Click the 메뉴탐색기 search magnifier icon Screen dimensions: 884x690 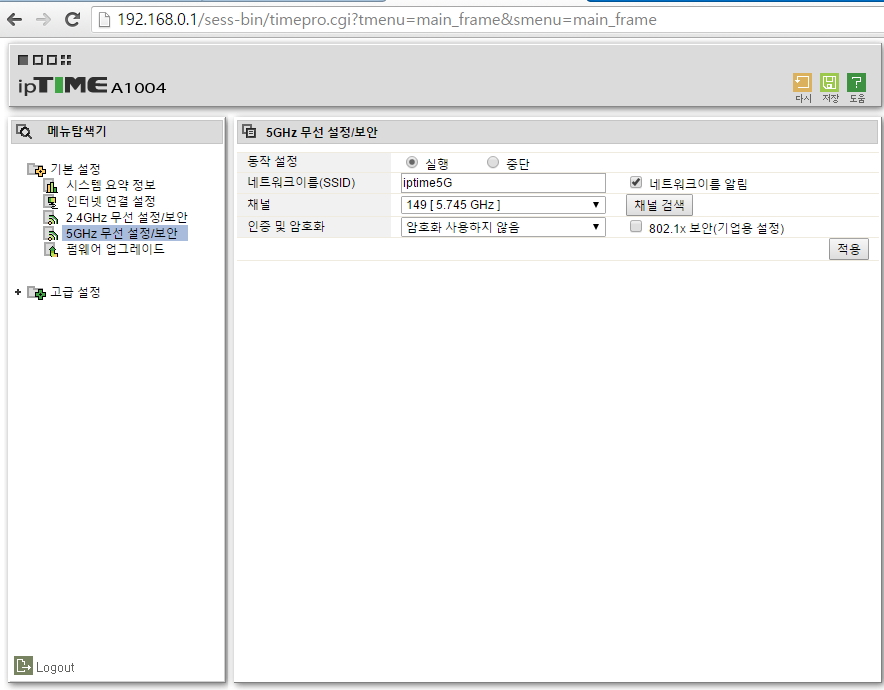coord(24,131)
